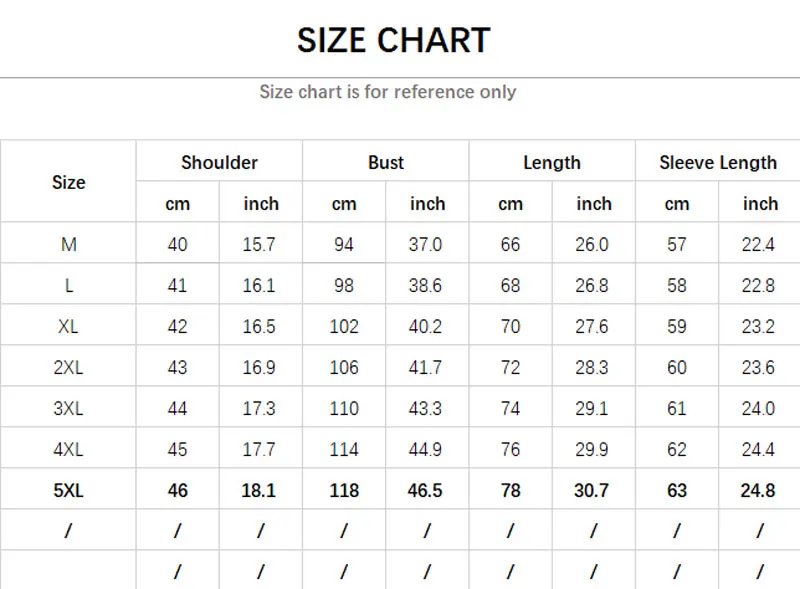The height and width of the screenshot is (589, 800).
Task: Select the 74 cm length cell
Action: point(510,409)
